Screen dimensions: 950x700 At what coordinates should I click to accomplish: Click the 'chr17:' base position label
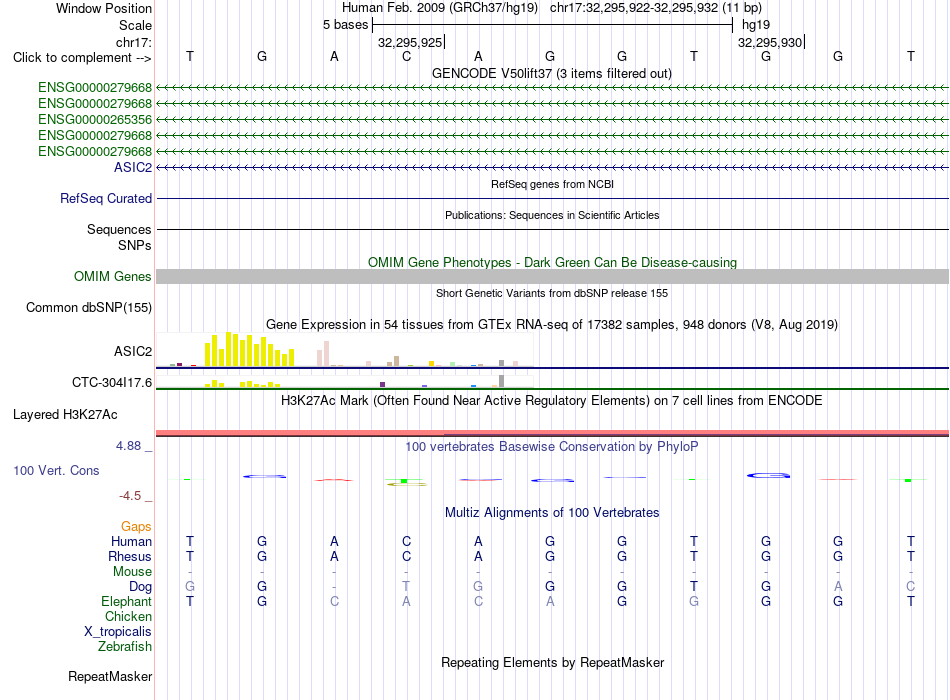click(x=133, y=42)
